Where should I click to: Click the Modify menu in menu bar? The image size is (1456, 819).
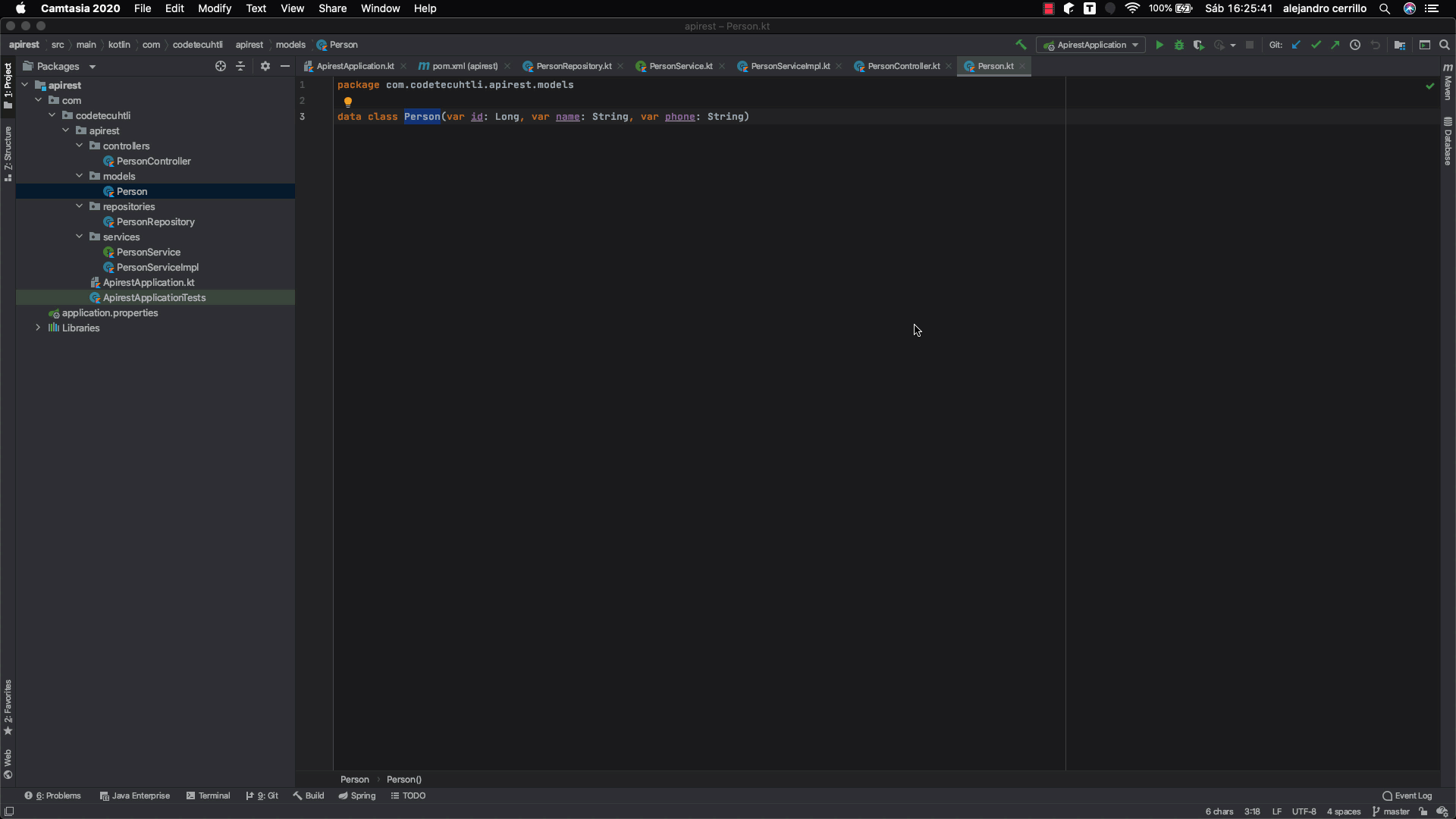tap(213, 8)
